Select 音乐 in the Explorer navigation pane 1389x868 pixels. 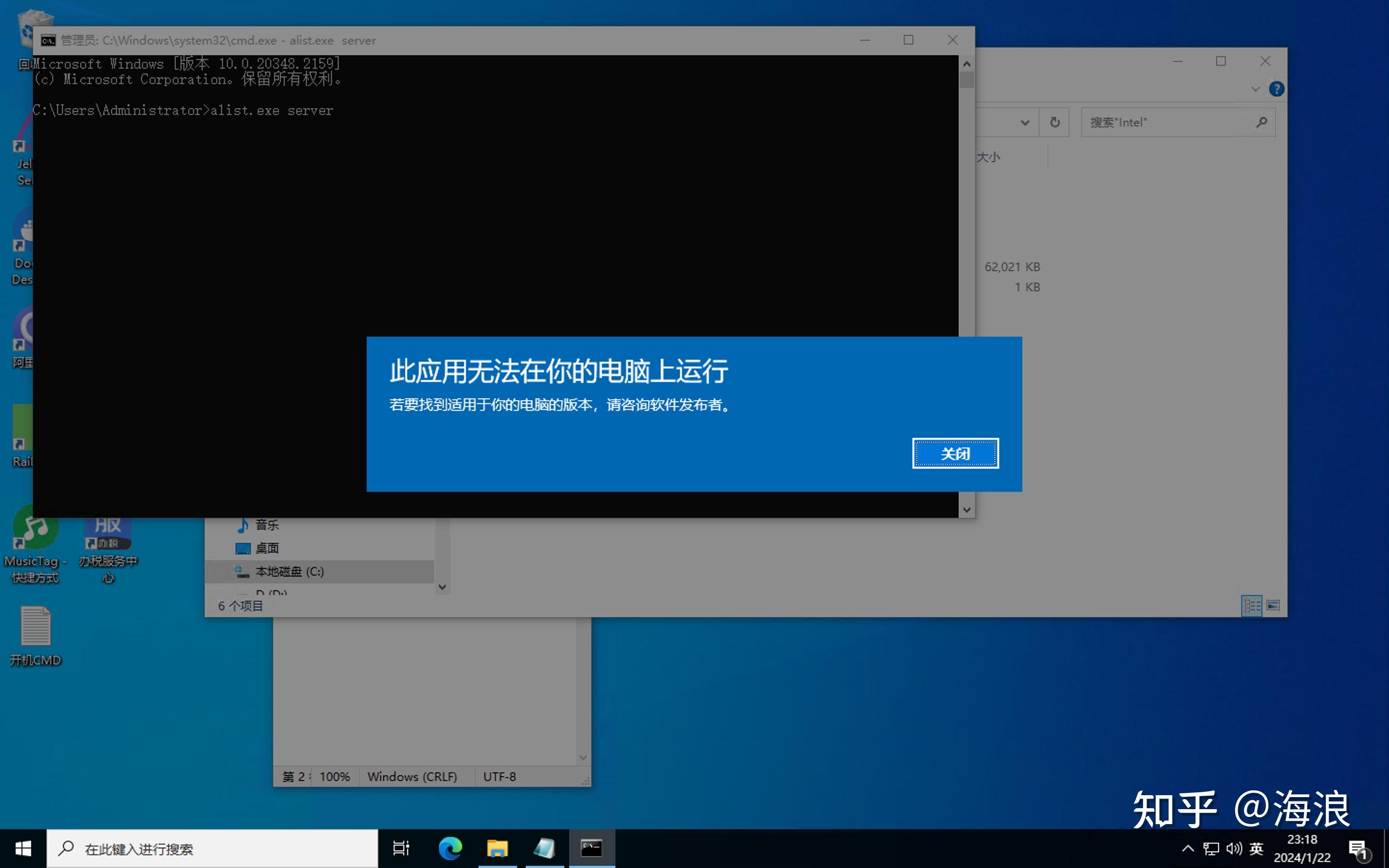click(x=267, y=525)
